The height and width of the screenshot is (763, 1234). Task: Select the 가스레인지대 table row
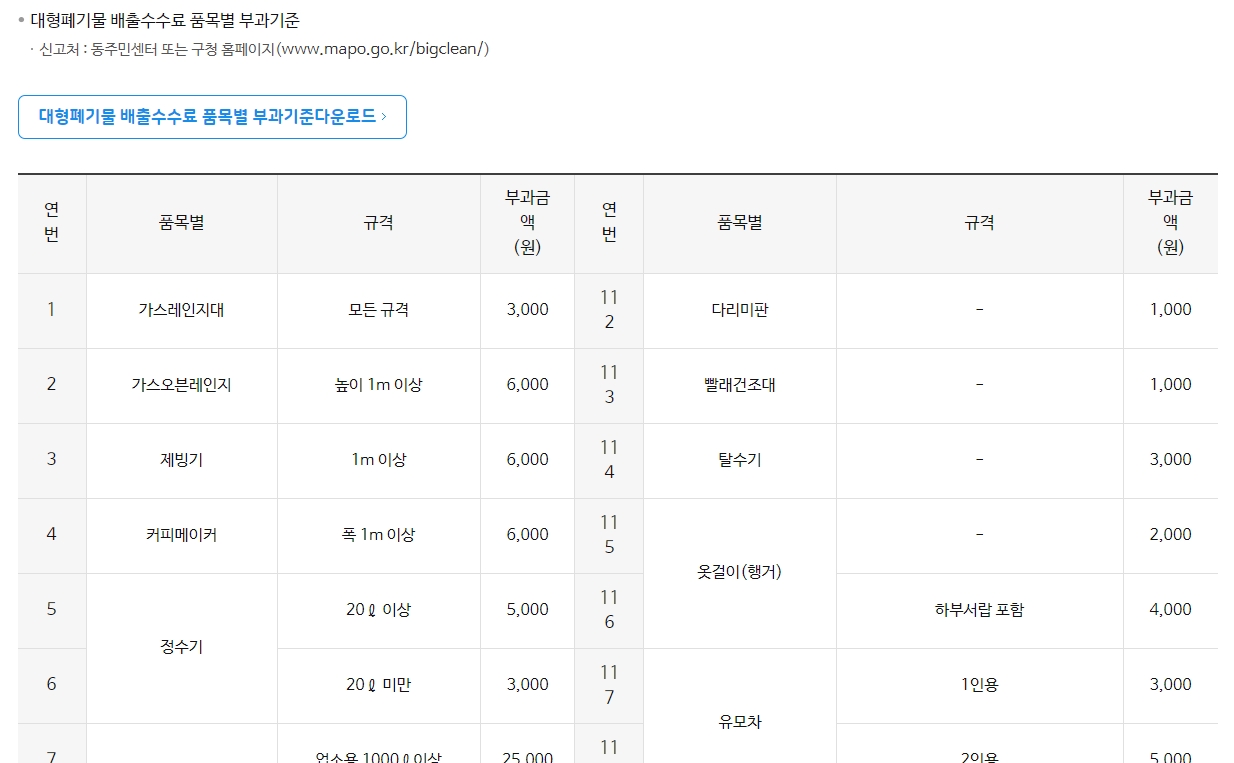tap(181, 310)
